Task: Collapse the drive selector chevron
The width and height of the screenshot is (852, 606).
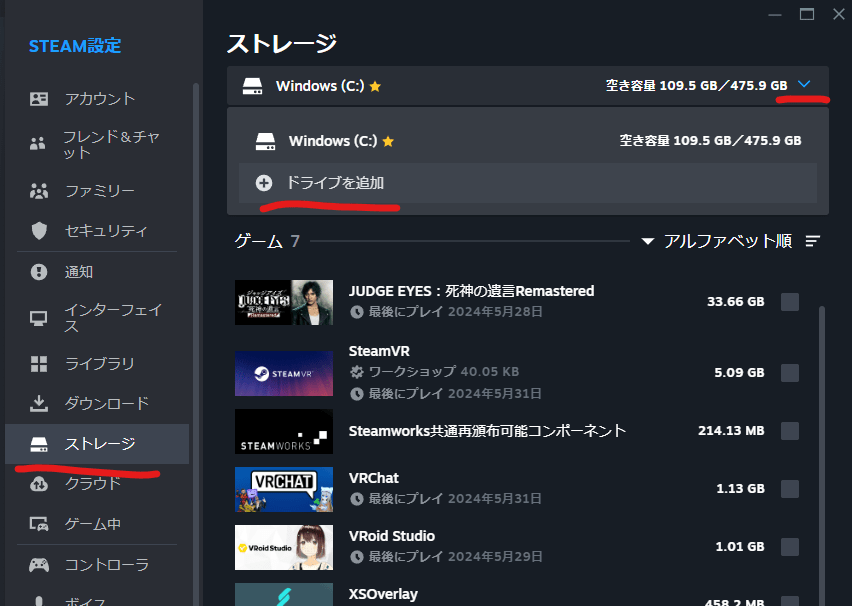Action: 804,84
